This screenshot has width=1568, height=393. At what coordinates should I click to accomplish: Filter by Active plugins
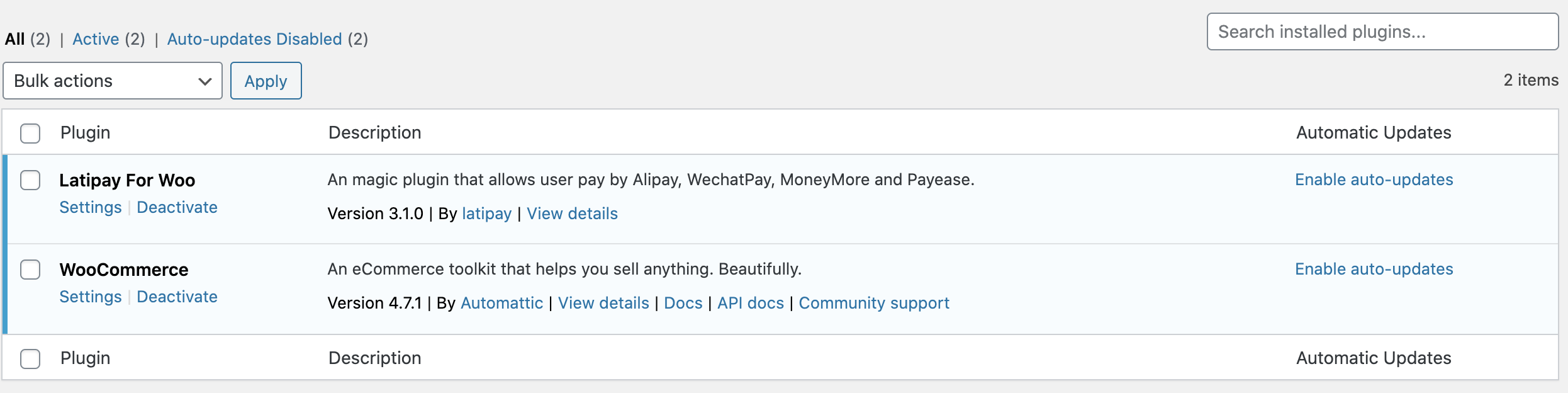(96, 39)
